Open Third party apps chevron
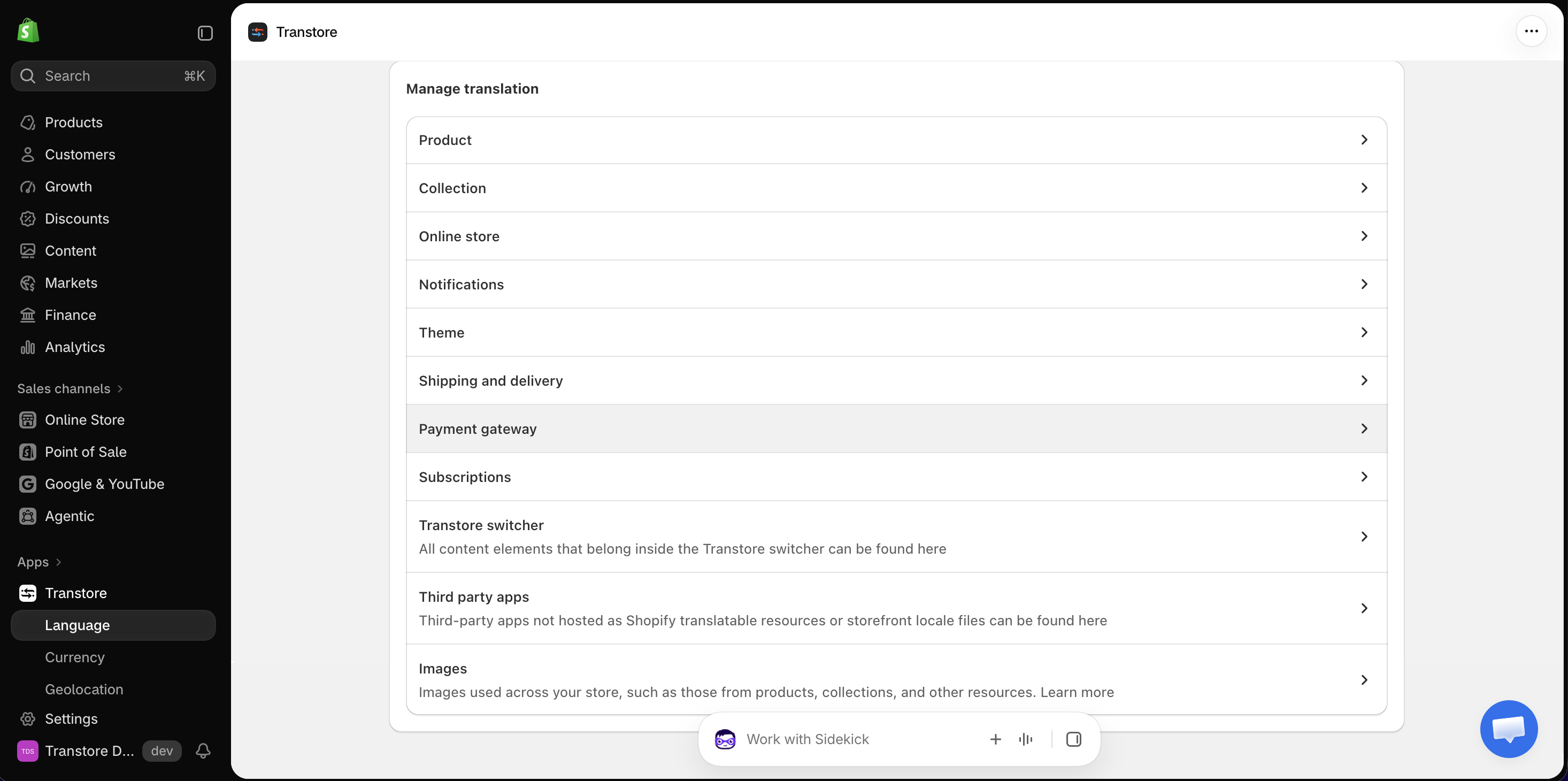1568x781 pixels. pos(1364,608)
